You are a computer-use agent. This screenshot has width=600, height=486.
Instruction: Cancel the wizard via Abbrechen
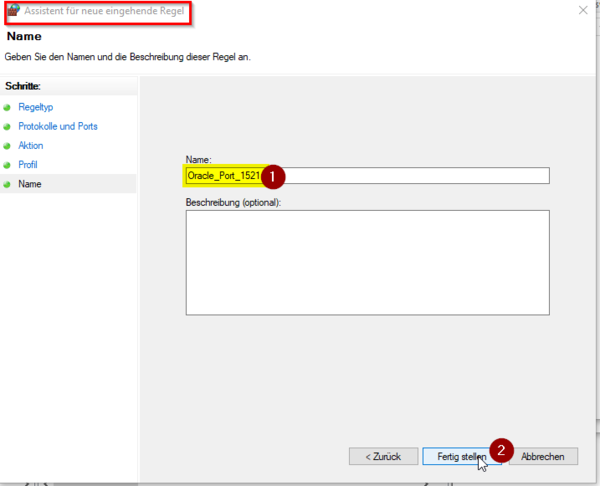543,456
